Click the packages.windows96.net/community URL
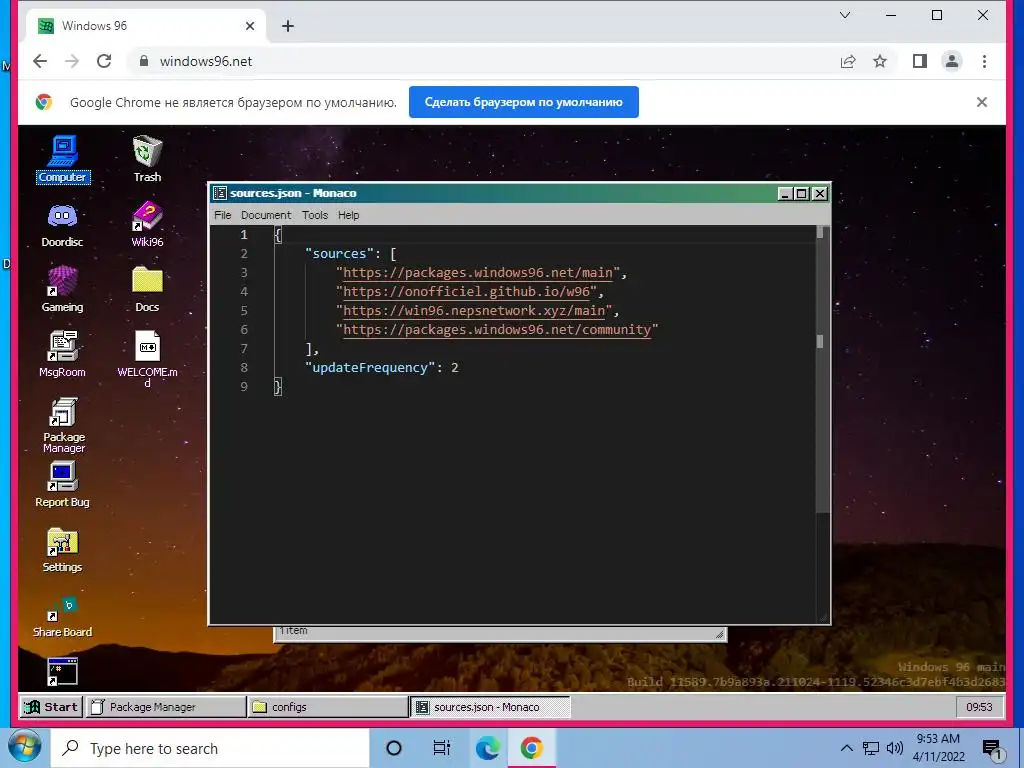Image resolution: width=1024 pixels, height=768 pixels. pyautogui.click(x=497, y=329)
